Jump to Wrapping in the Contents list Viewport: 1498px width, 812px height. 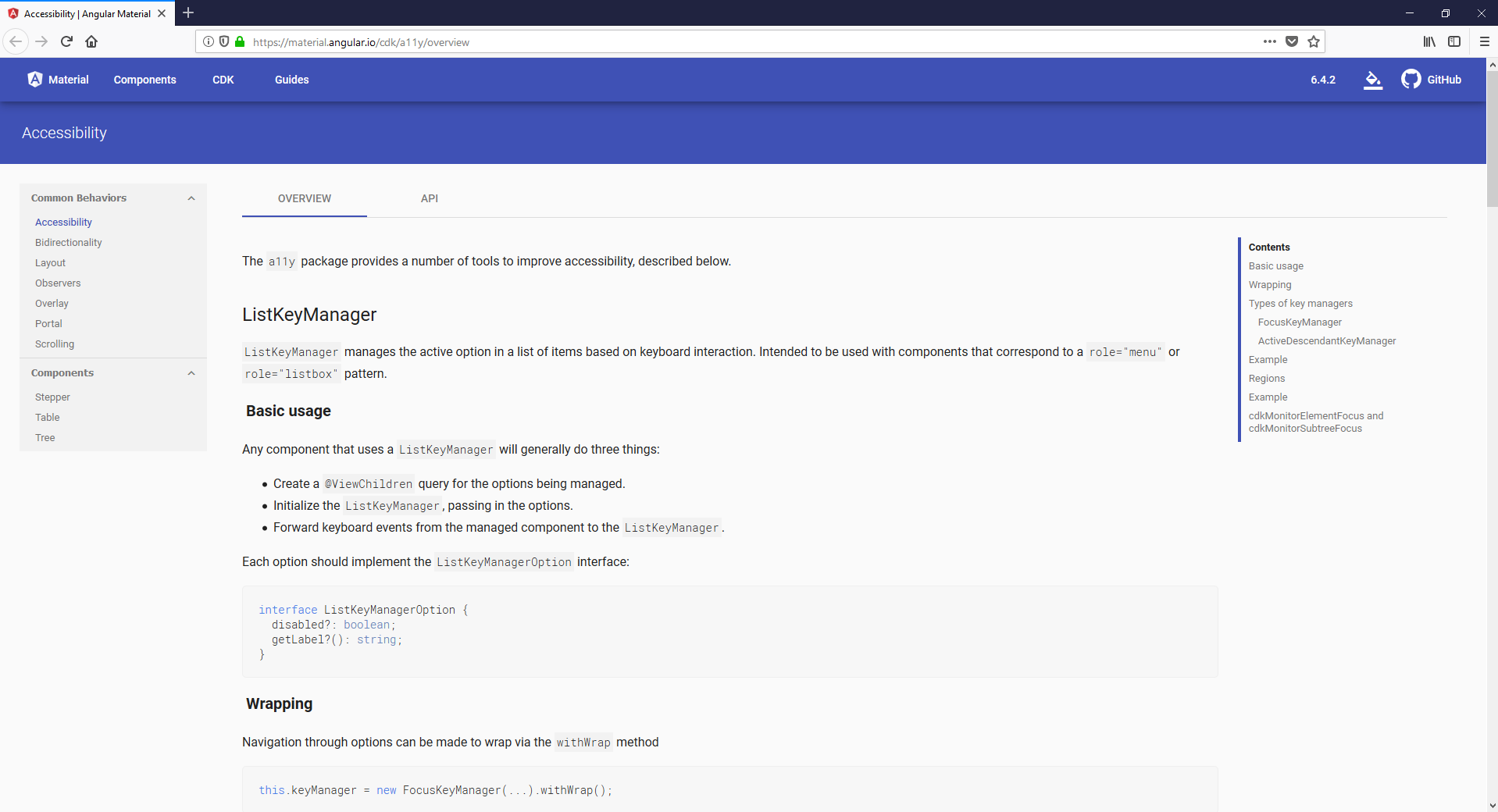click(x=1270, y=284)
